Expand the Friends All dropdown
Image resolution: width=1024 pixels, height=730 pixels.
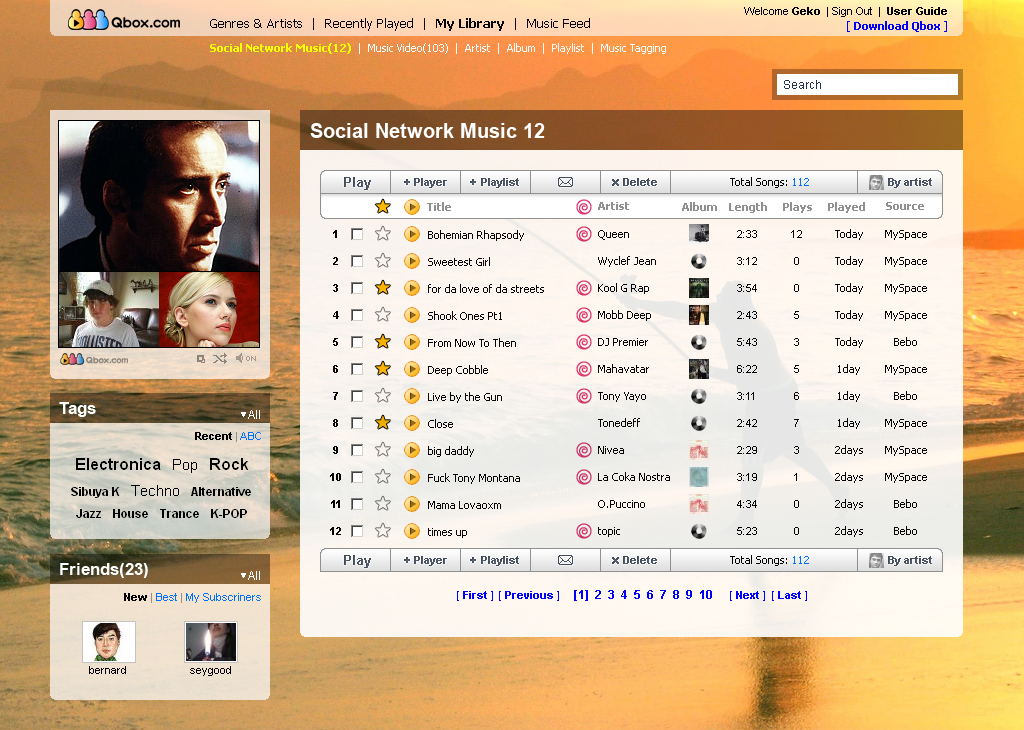pos(250,575)
